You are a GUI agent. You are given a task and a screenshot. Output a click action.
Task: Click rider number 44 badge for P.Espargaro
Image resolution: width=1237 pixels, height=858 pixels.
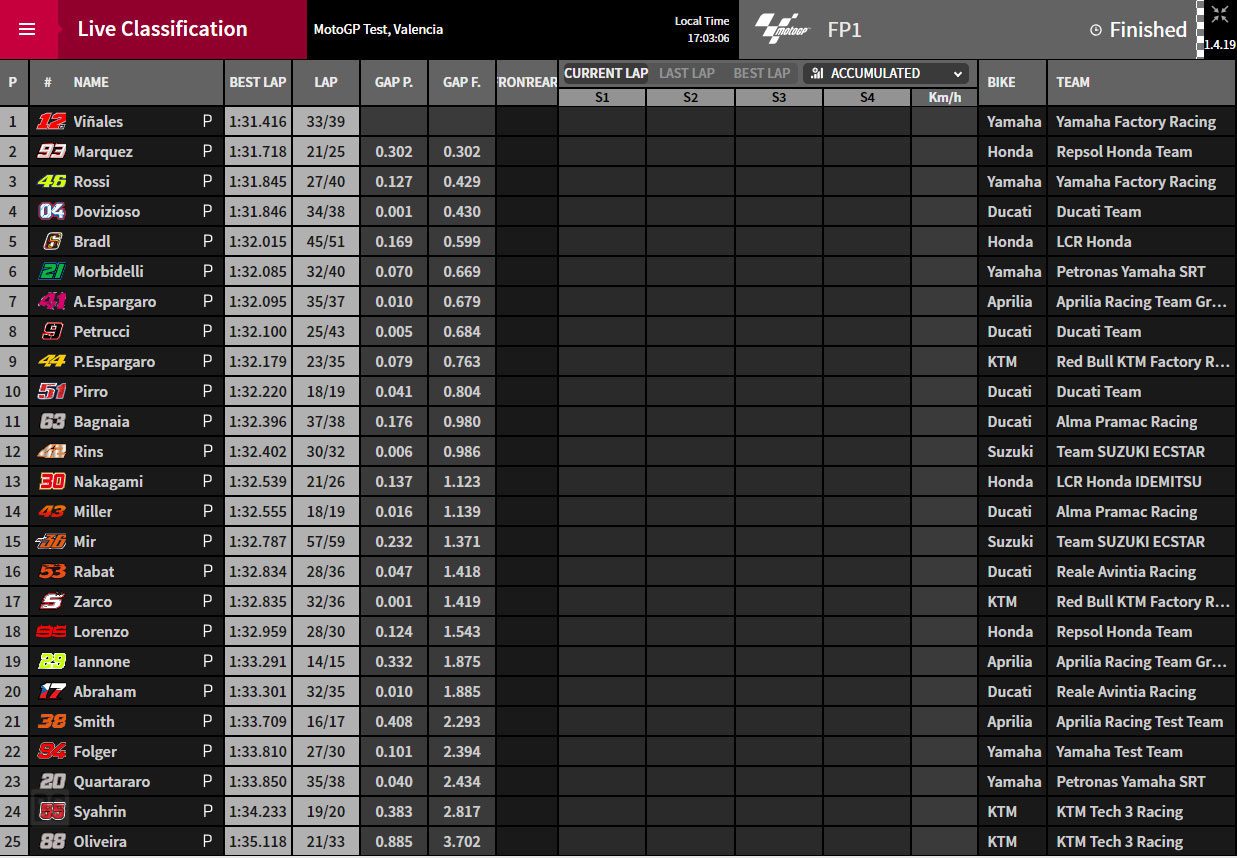click(x=52, y=361)
